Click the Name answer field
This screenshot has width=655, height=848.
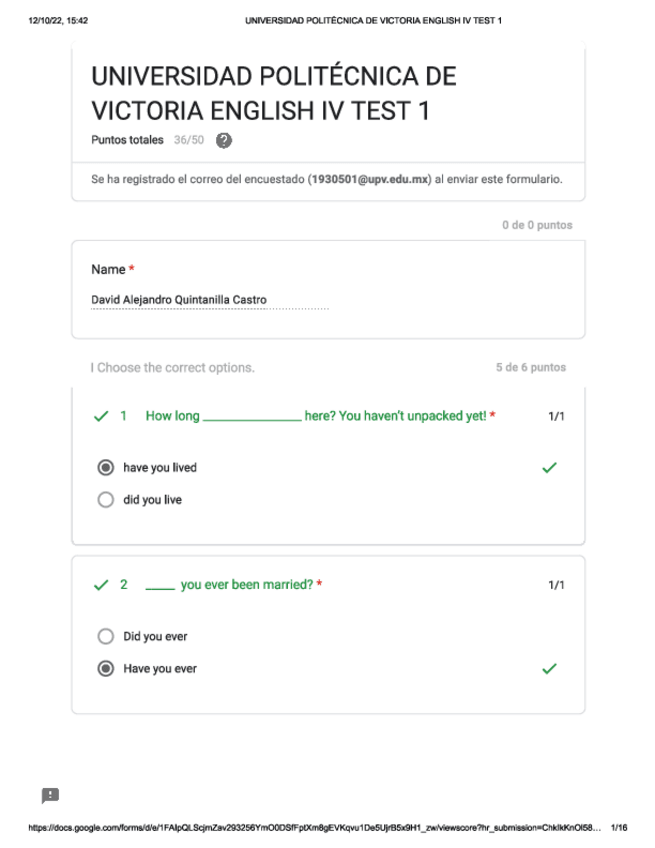coord(209,300)
